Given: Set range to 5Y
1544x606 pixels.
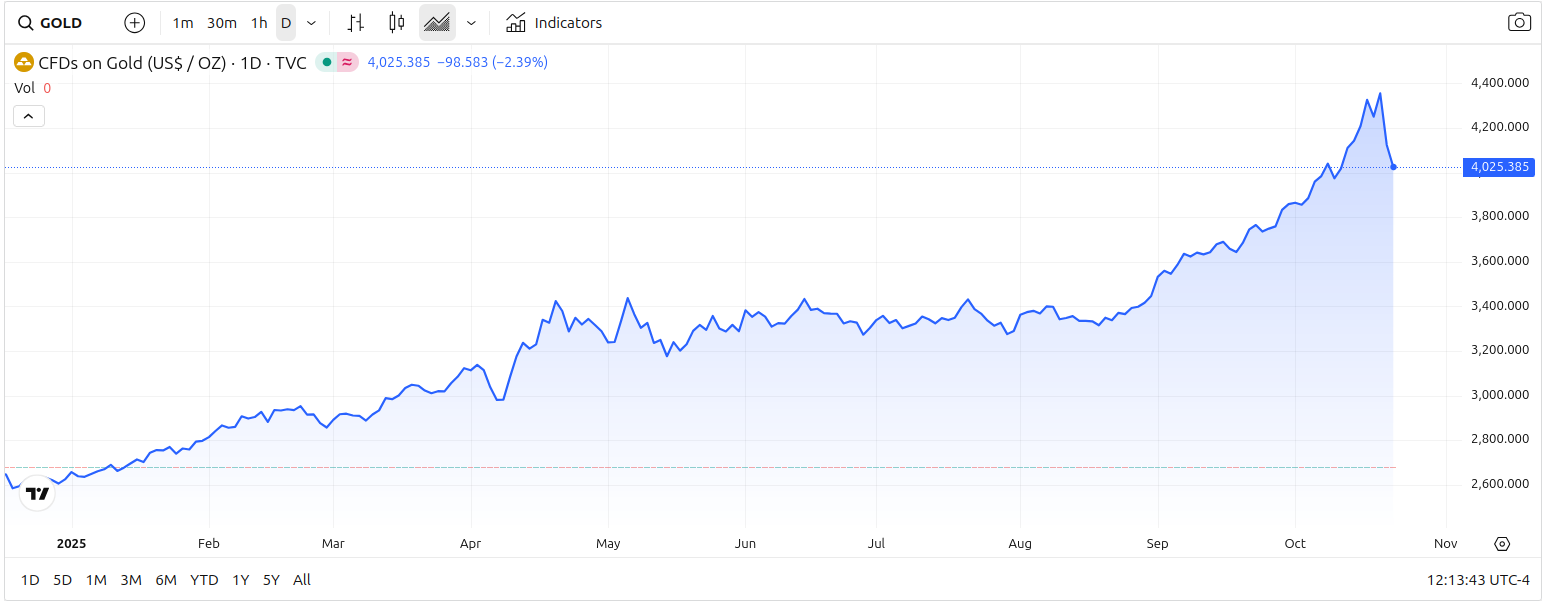Looking at the screenshot, I should pyautogui.click(x=271, y=580).
